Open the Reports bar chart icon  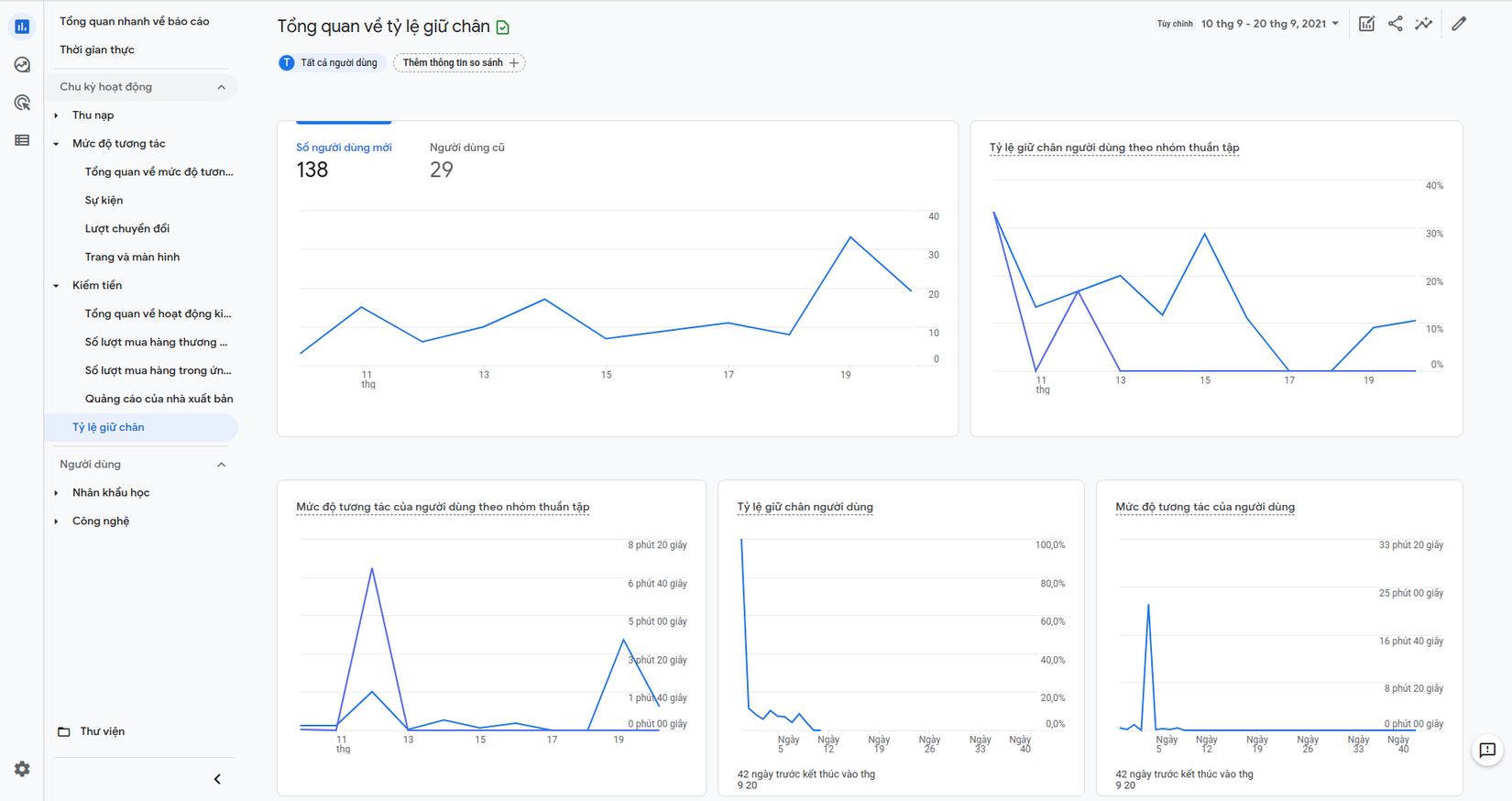pyautogui.click(x=22, y=27)
